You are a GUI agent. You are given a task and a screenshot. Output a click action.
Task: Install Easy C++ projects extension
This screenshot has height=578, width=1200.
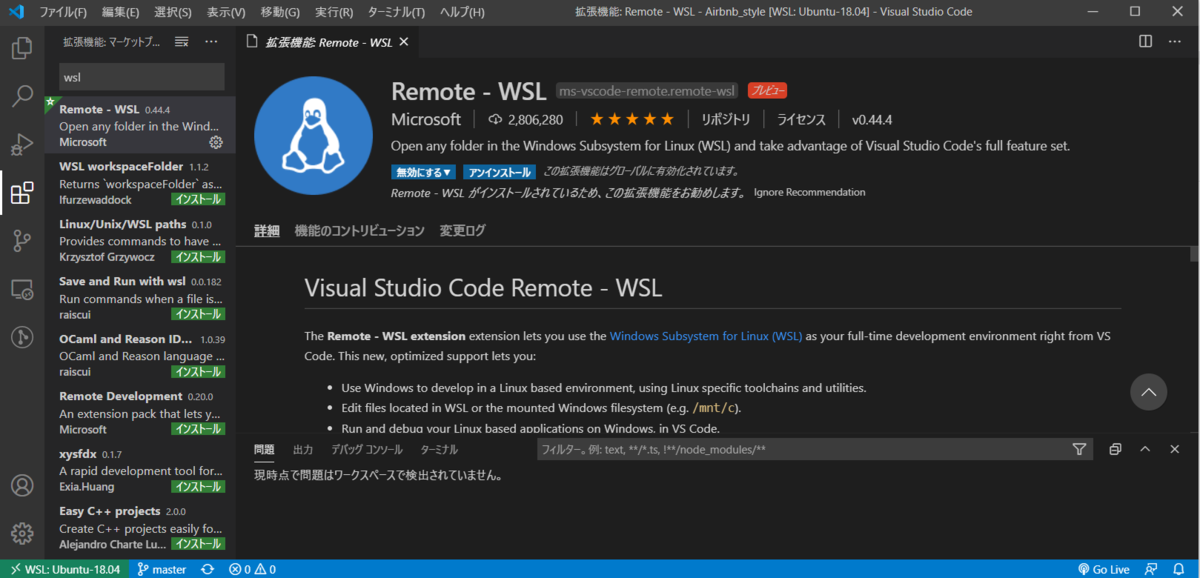point(197,544)
